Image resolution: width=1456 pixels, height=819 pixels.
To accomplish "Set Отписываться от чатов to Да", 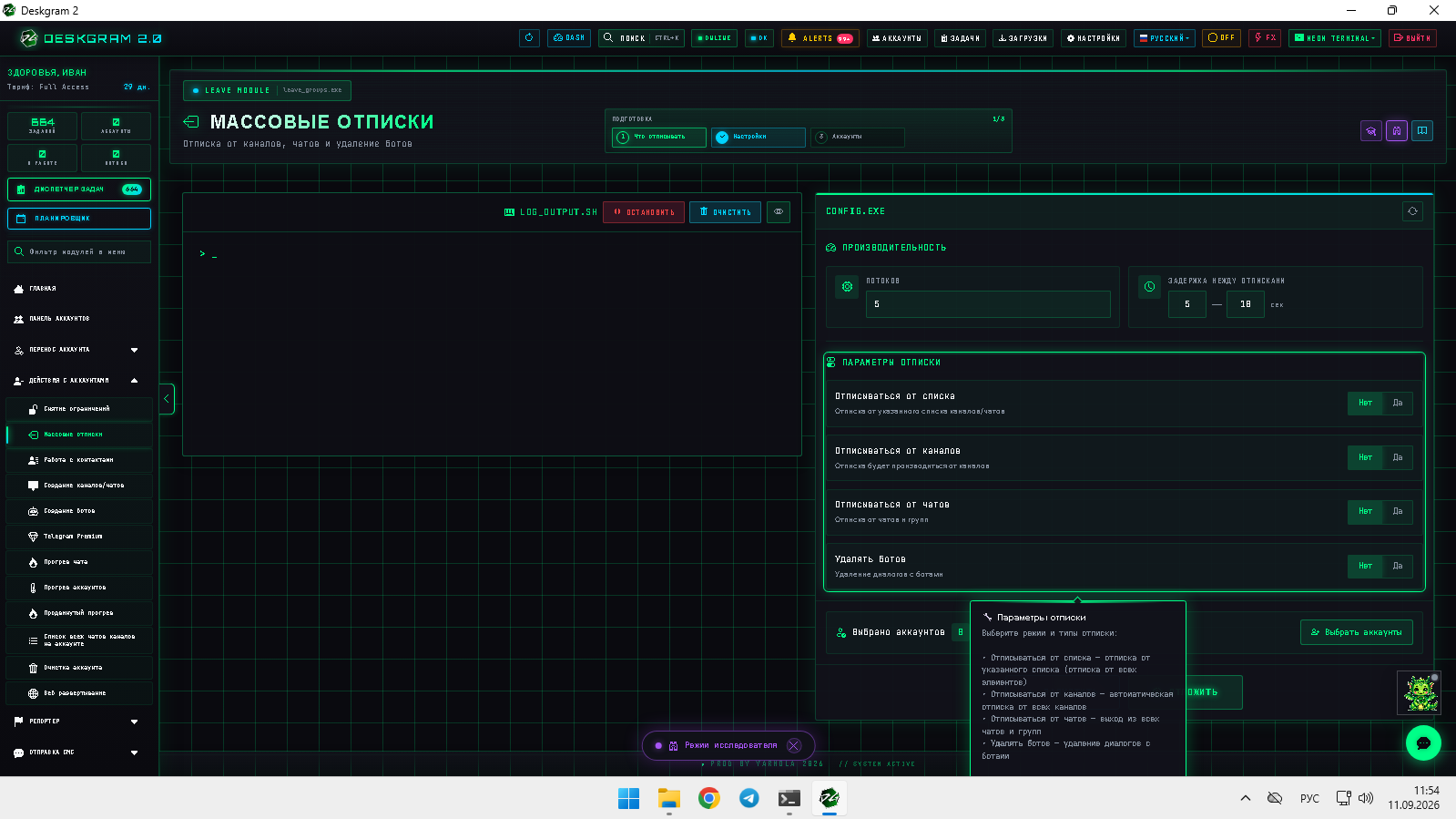I will (1398, 511).
